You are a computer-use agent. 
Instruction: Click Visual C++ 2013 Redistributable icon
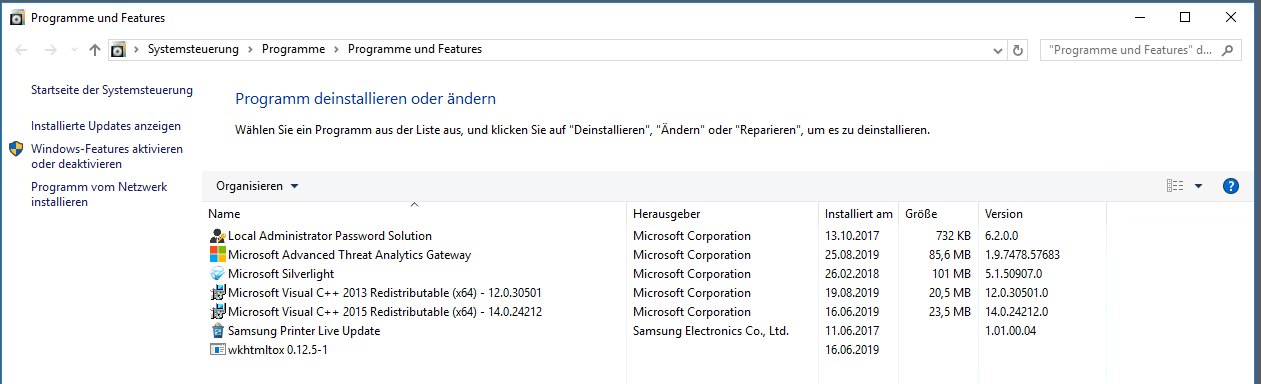(x=218, y=293)
